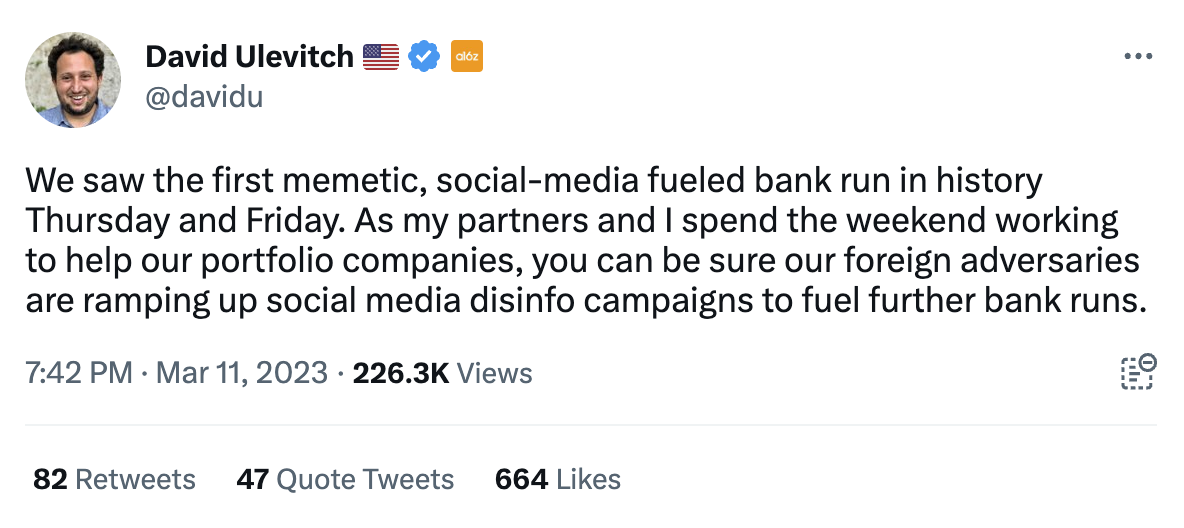Click the US flag emoji beside the name
Image resolution: width=1184 pixels, height=528 pixels.
click(x=381, y=57)
